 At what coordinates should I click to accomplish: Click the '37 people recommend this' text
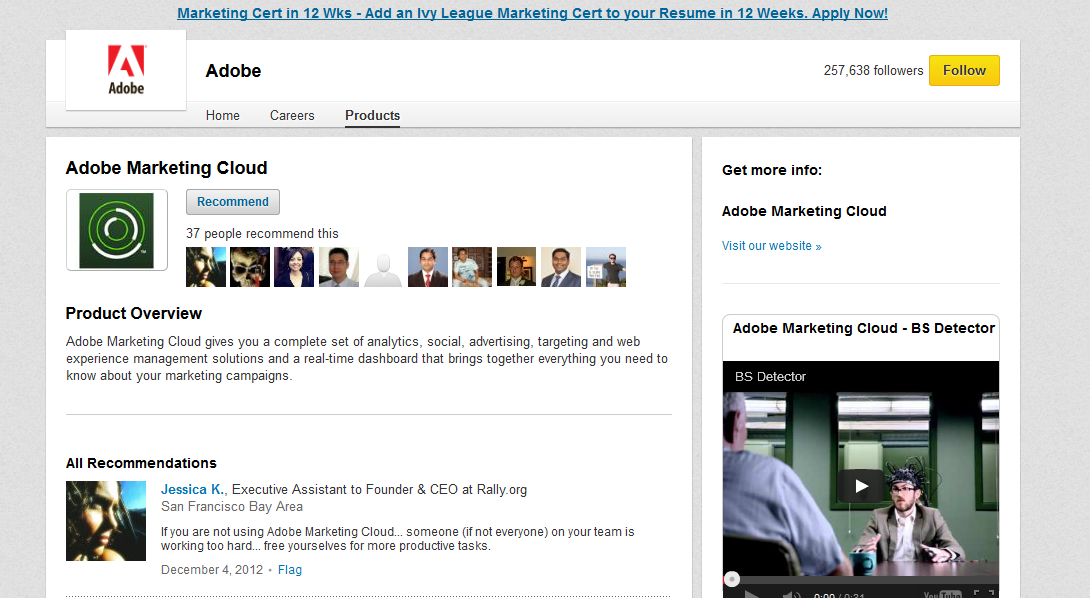tap(262, 234)
